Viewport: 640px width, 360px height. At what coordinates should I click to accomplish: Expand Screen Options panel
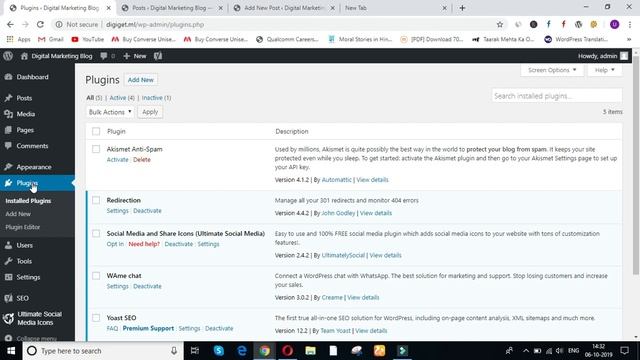click(552, 70)
